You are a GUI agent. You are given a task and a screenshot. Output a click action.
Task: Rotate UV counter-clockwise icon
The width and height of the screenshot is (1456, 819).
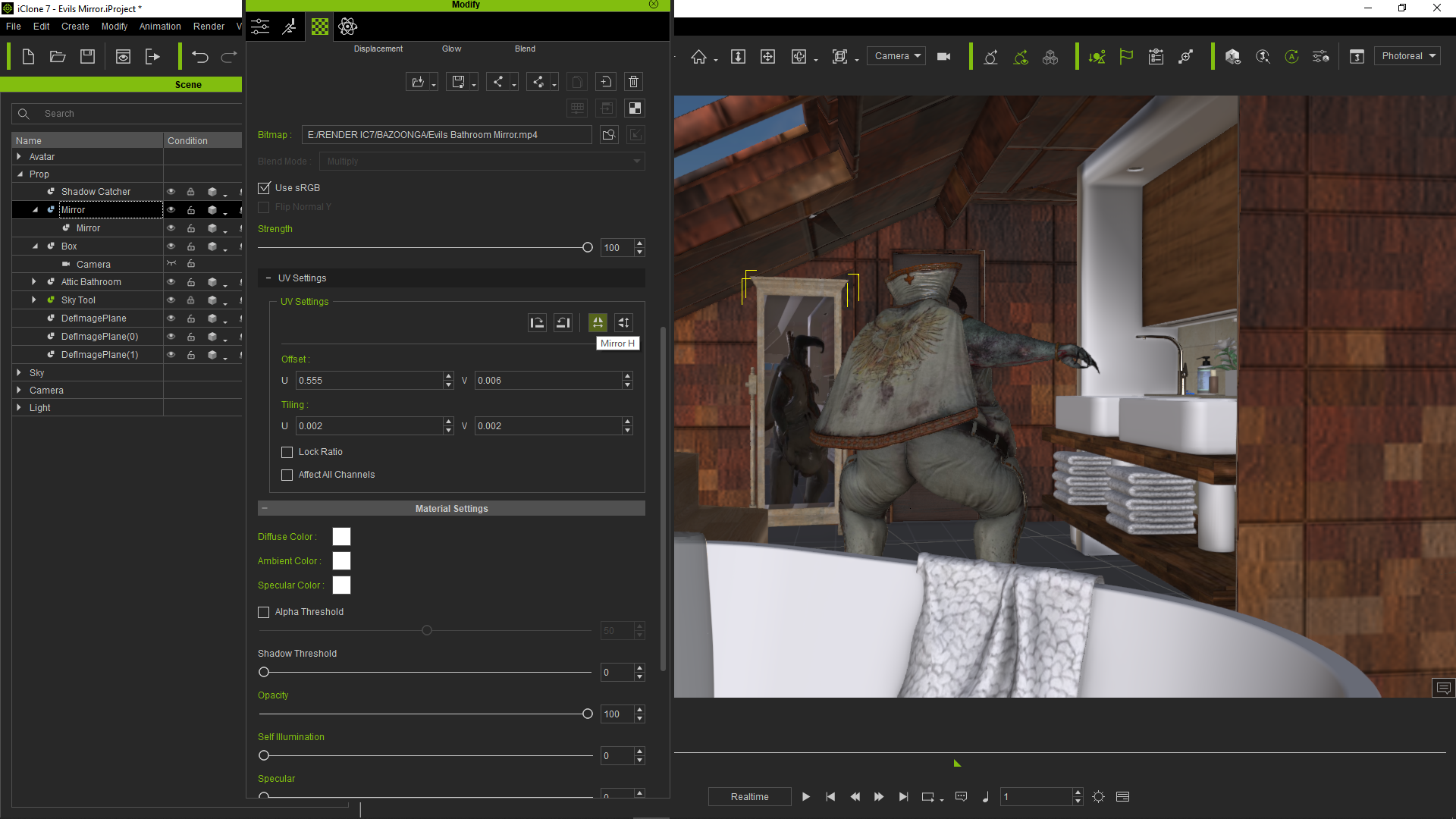tap(563, 323)
